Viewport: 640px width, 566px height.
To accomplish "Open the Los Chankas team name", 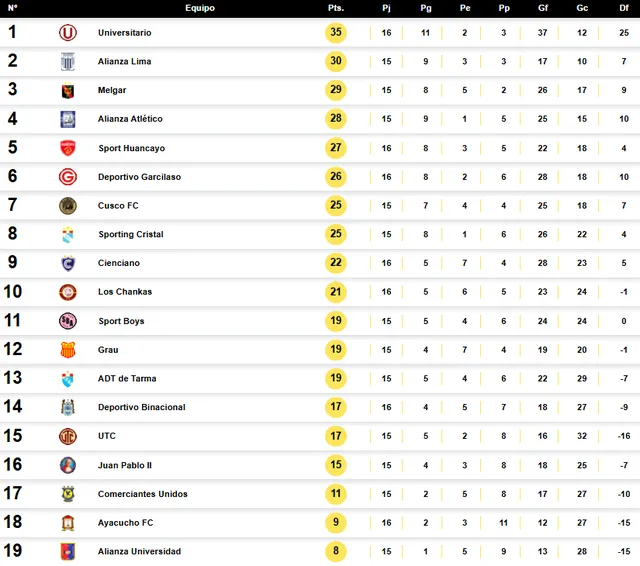I will coord(125,292).
